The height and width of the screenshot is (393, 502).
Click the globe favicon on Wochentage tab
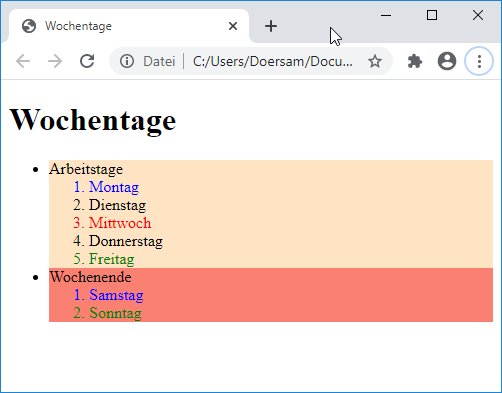(x=29, y=26)
